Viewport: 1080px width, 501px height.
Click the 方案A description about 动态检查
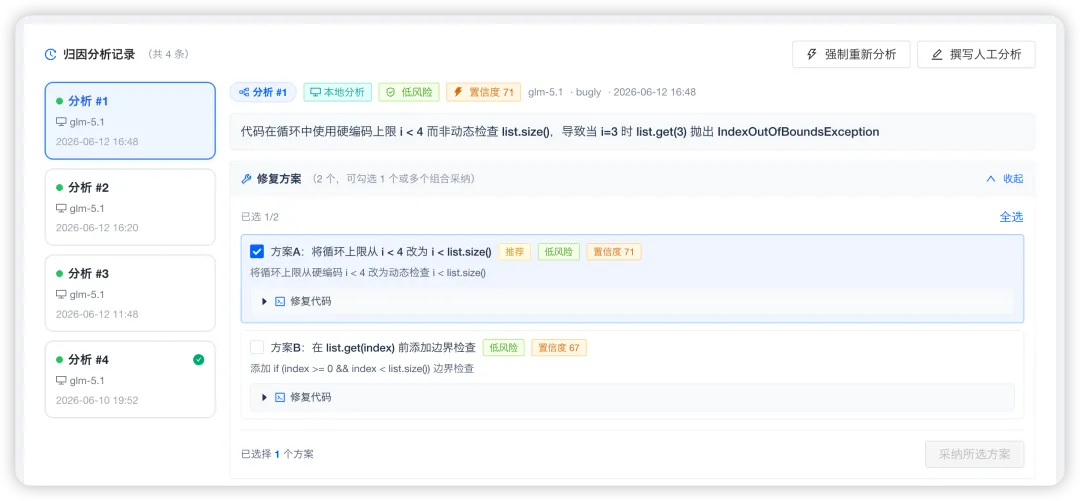[x=368, y=273]
